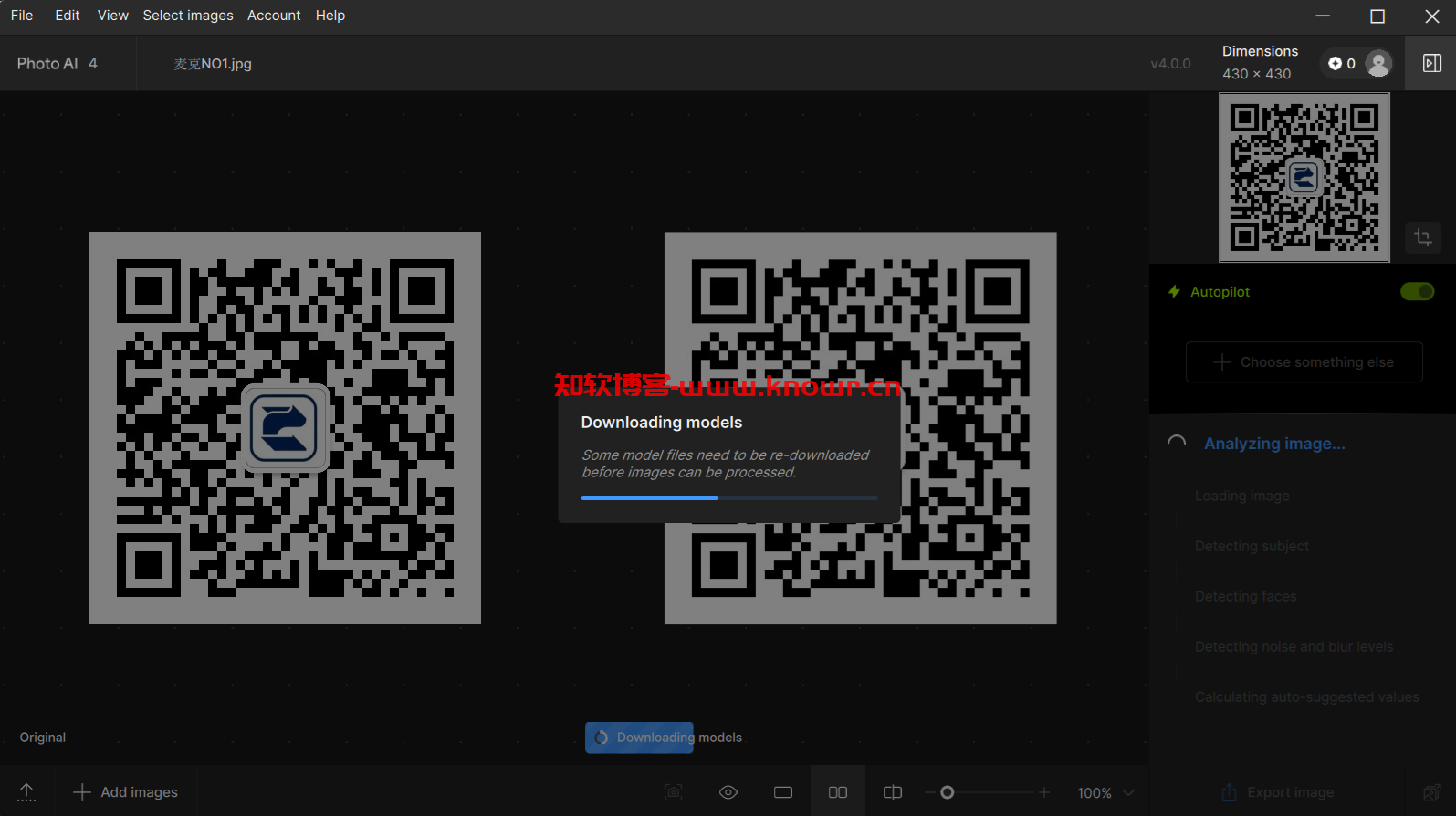Open the user profile avatar
Screen dimensions: 1456x816
(x=1378, y=63)
